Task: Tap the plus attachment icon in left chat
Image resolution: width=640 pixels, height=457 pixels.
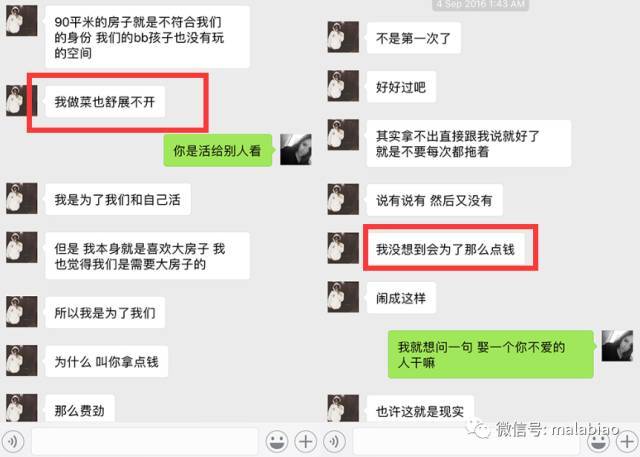Action: point(306,441)
